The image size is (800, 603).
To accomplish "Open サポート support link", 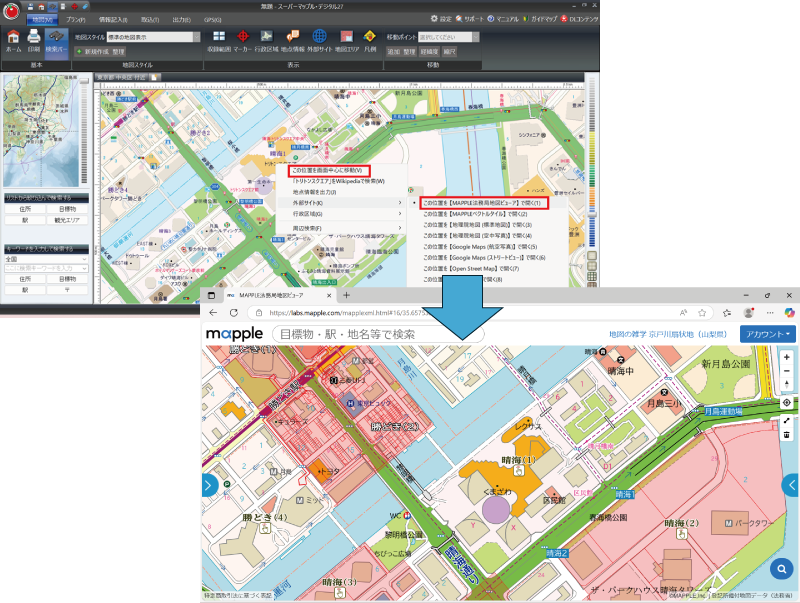I will [x=470, y=18].
